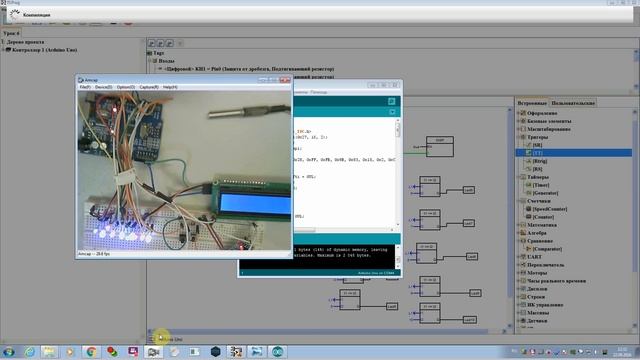
Task: Open the FLProg taskbar icon
Action: click(x=236, y=352)
